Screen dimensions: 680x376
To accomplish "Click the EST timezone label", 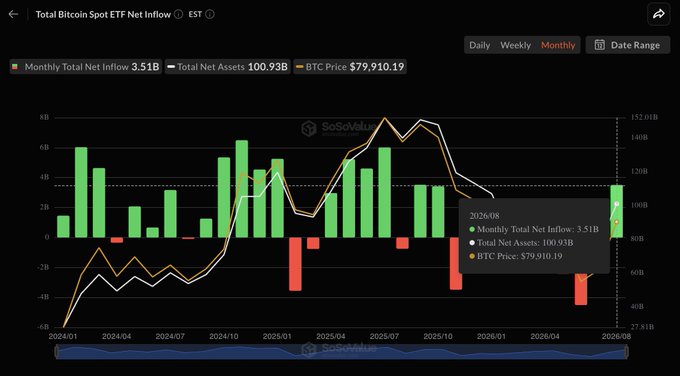I will point(195,14).
